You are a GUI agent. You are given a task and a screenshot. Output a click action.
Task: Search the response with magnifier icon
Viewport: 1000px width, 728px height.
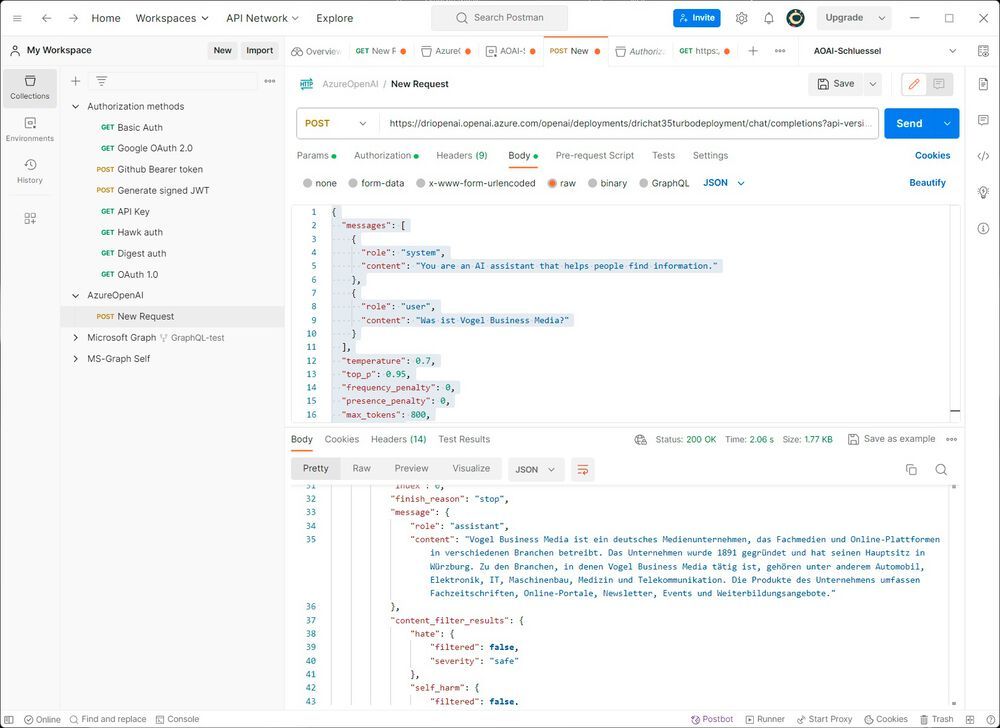[x=941, y=470]
